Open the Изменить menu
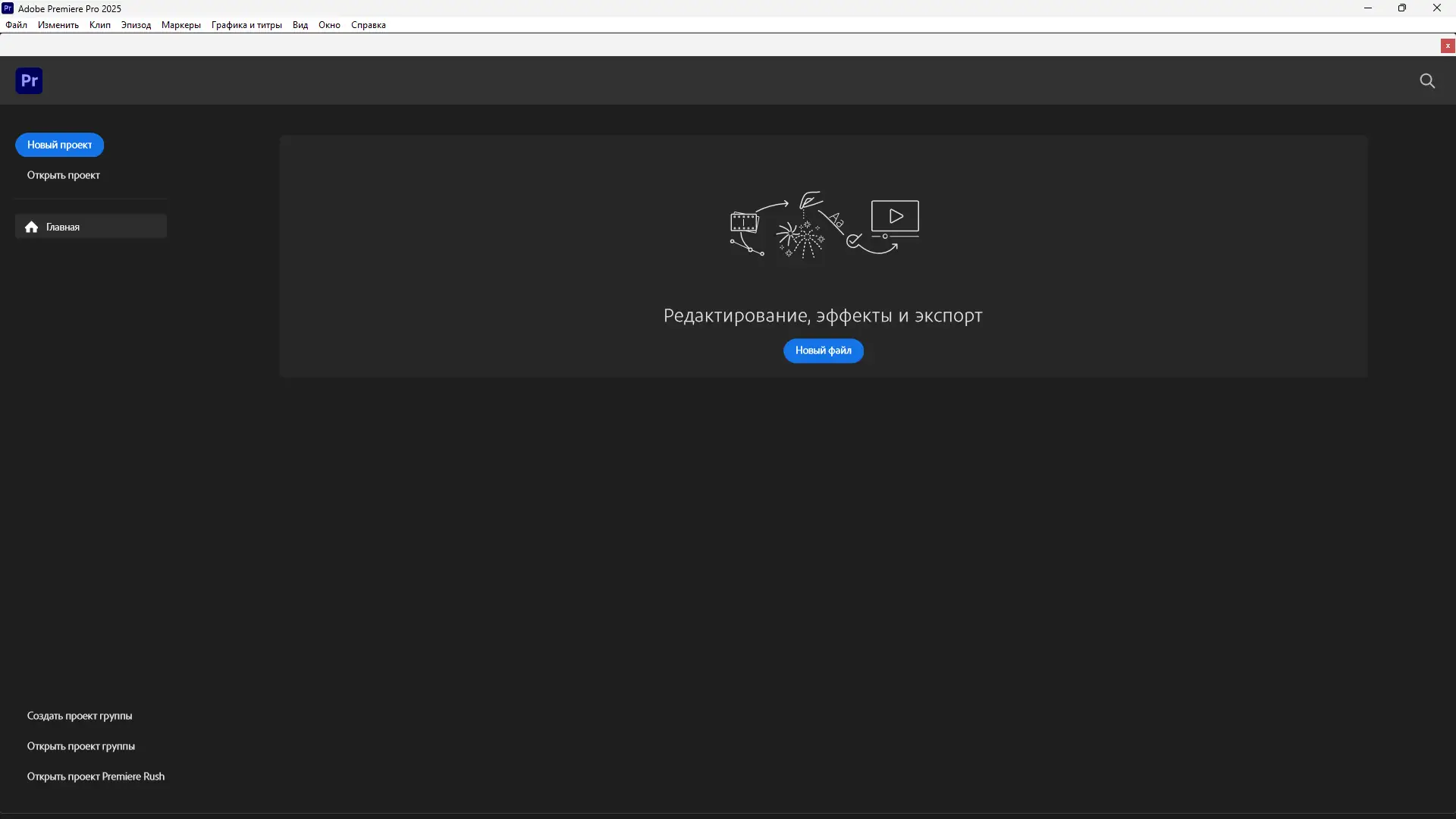Image resolution: width=1456 pixels, height=819 pixels. pyautogui.click(x=58, y=25)
